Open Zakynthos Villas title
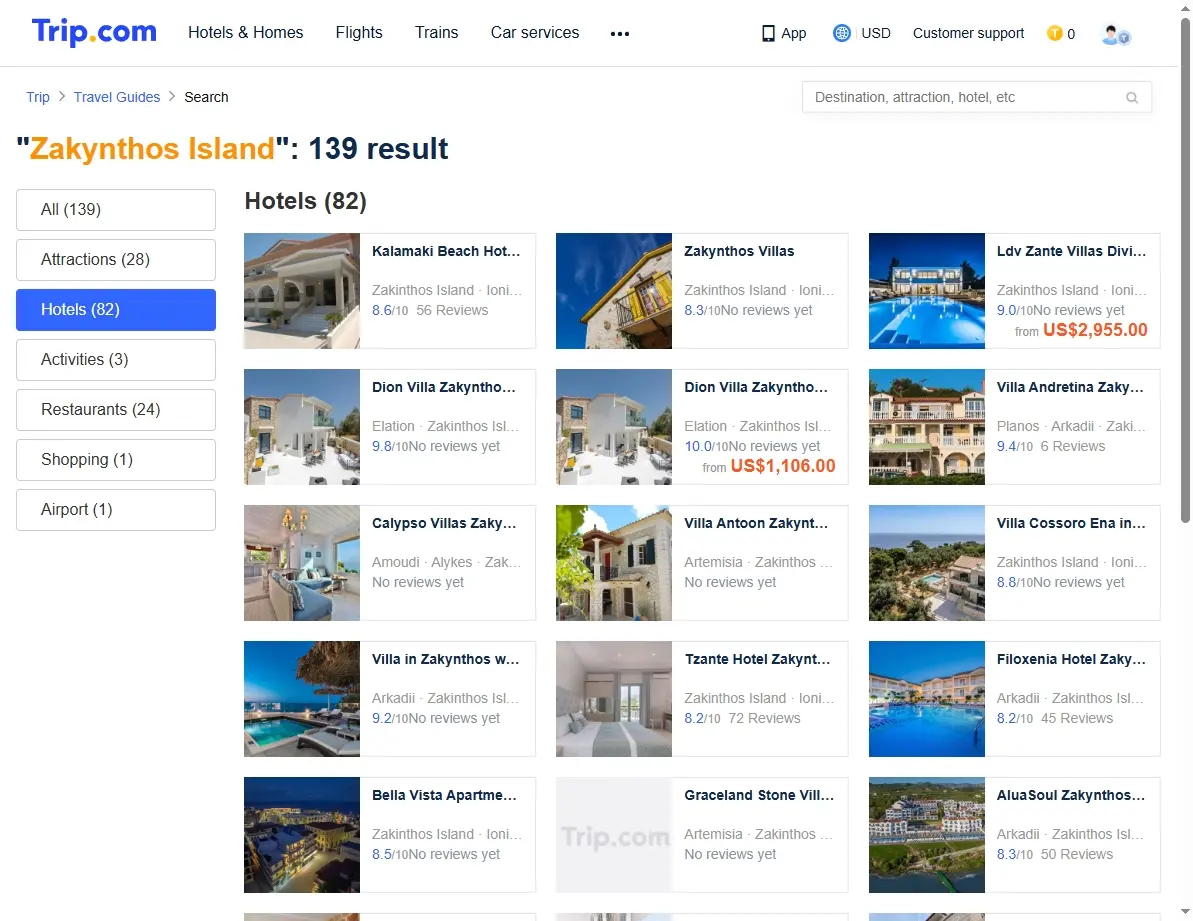This screenshot has height=921, width=1193. [x=739, y=252]
